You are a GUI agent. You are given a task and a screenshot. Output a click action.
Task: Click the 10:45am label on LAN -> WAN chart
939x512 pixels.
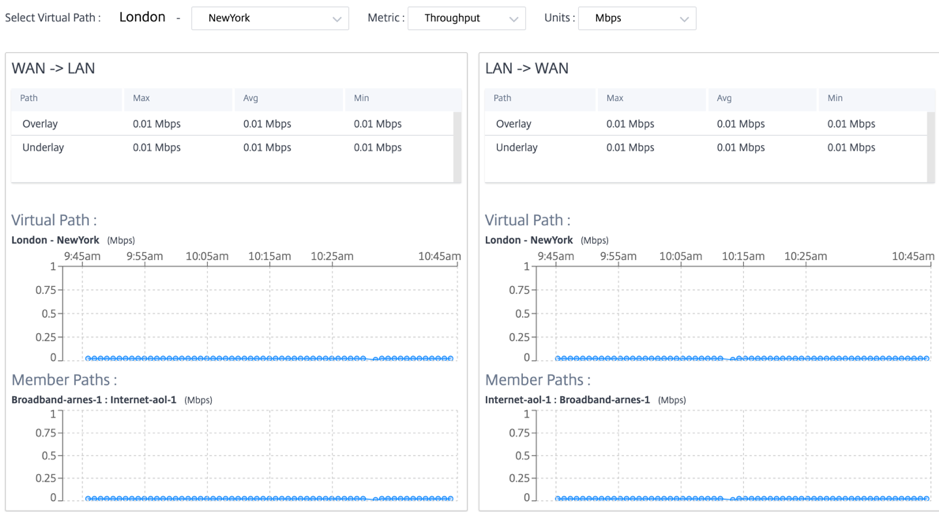pyautogui.click(x=913, y=256)
